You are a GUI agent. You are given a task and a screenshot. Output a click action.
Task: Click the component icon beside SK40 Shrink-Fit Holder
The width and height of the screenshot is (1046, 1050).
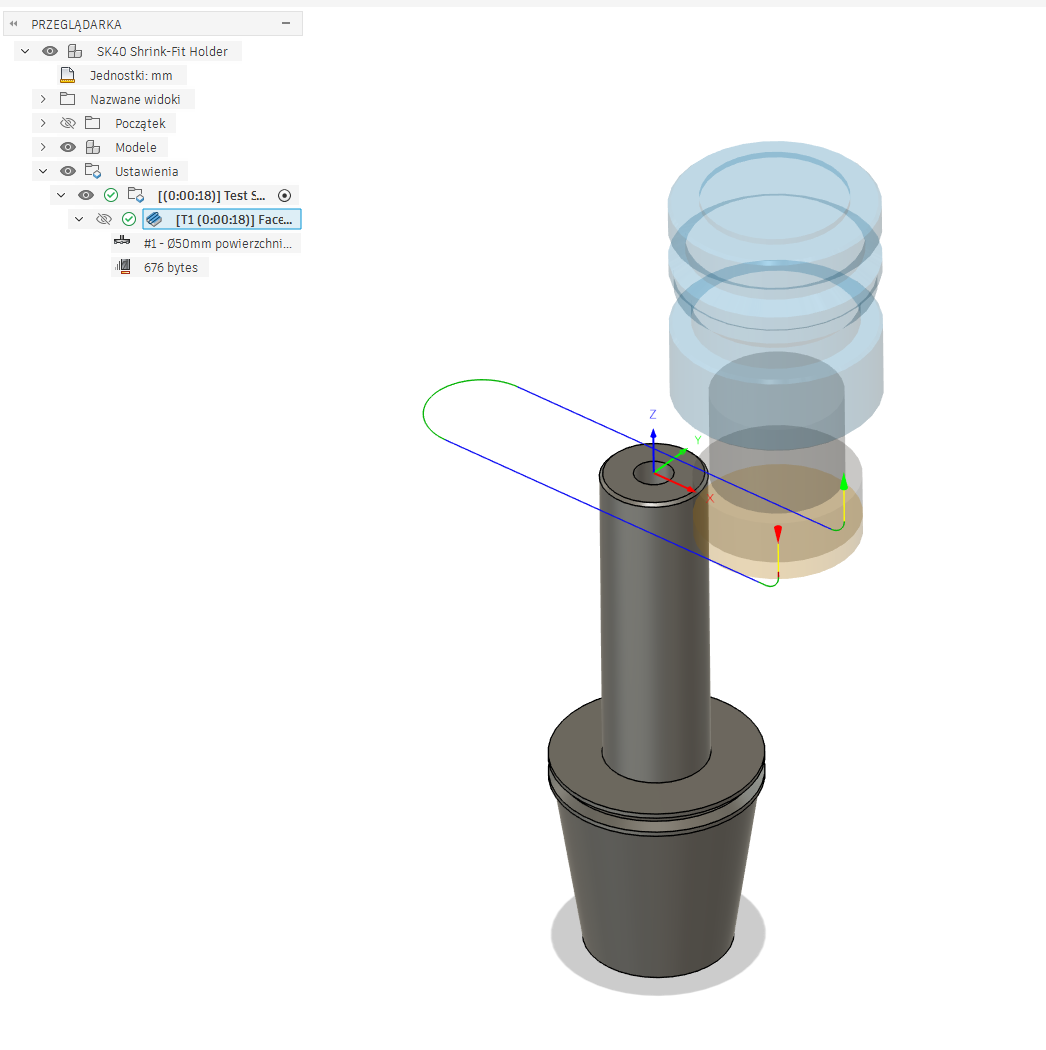coord(75,52)
